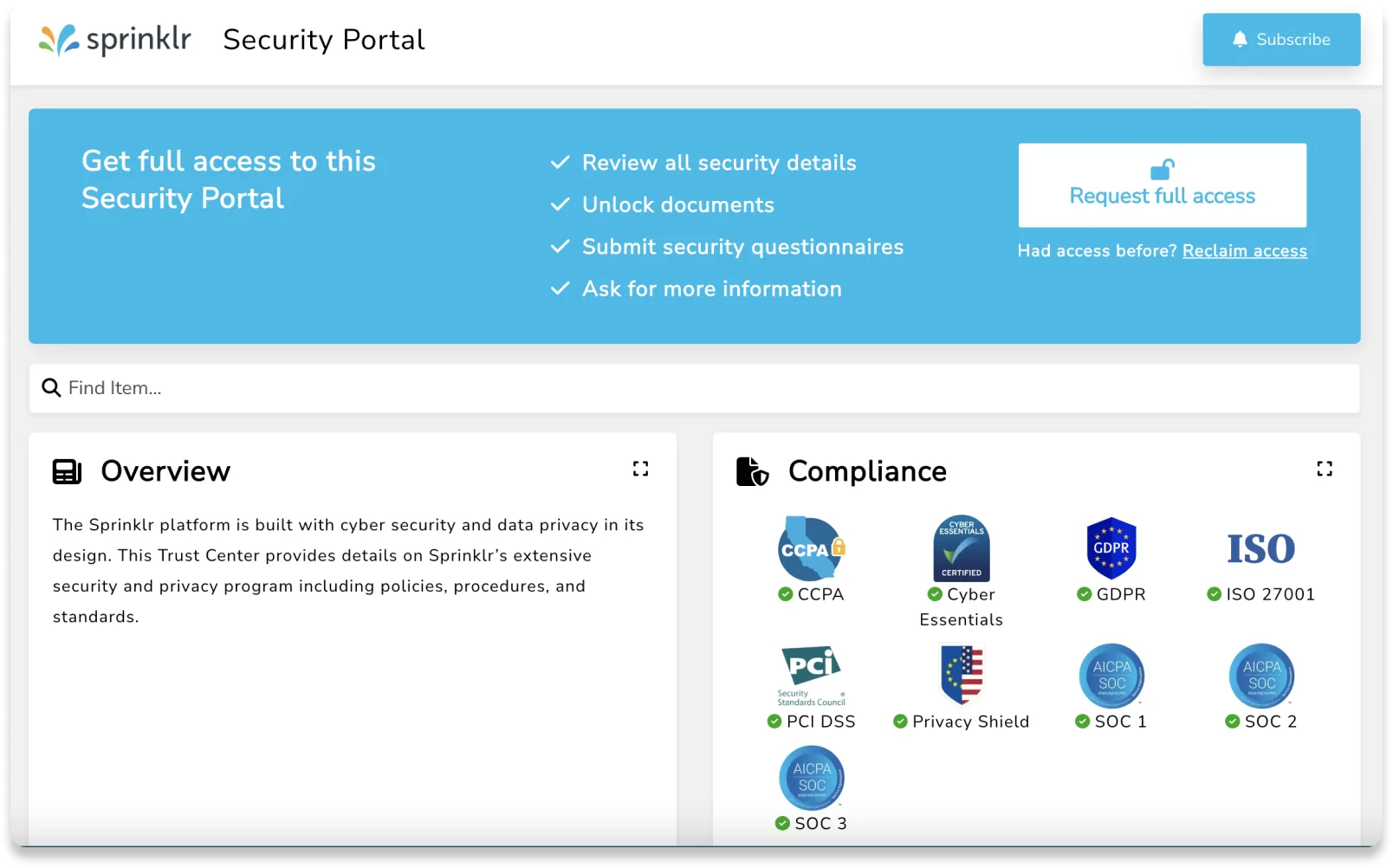Click the Find Item search field
The height and width of the screenshot is (868, 1393).
tap(694, 388)
